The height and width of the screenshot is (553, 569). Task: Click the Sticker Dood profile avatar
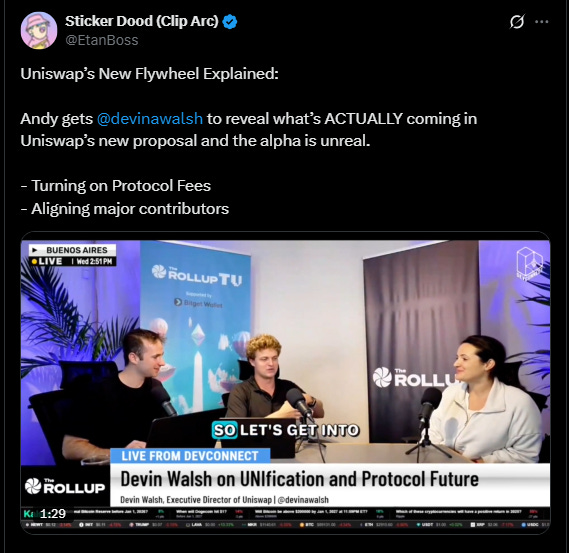39,30
